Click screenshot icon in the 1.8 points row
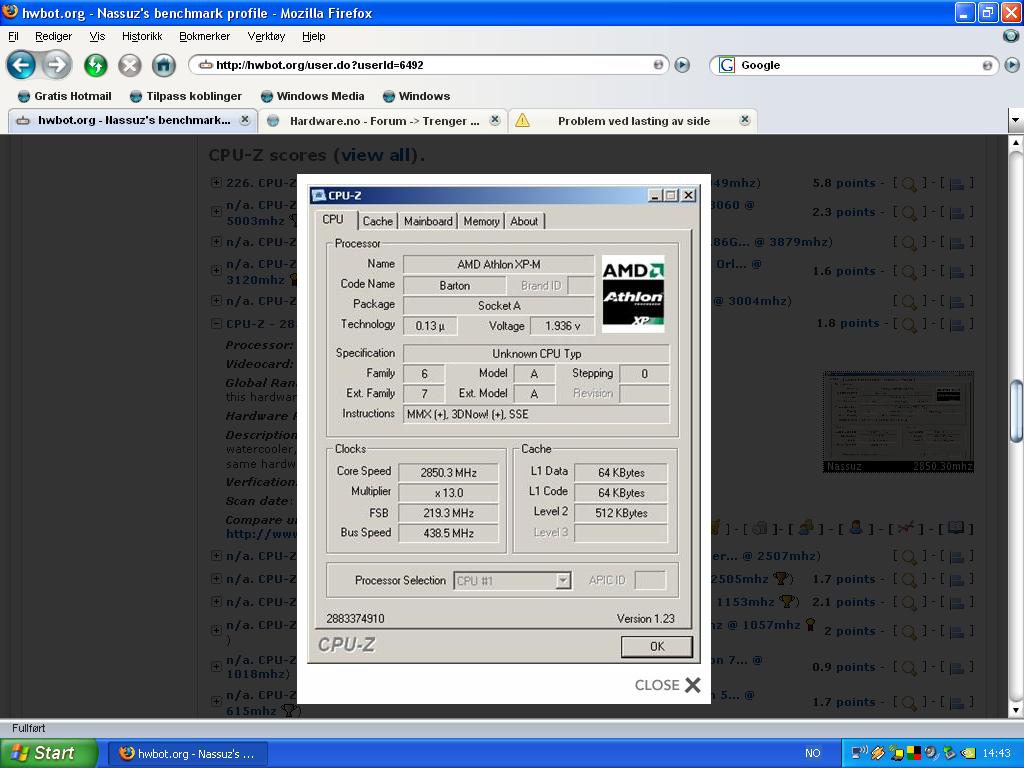Screen dimensions: 1024x768 956,323
